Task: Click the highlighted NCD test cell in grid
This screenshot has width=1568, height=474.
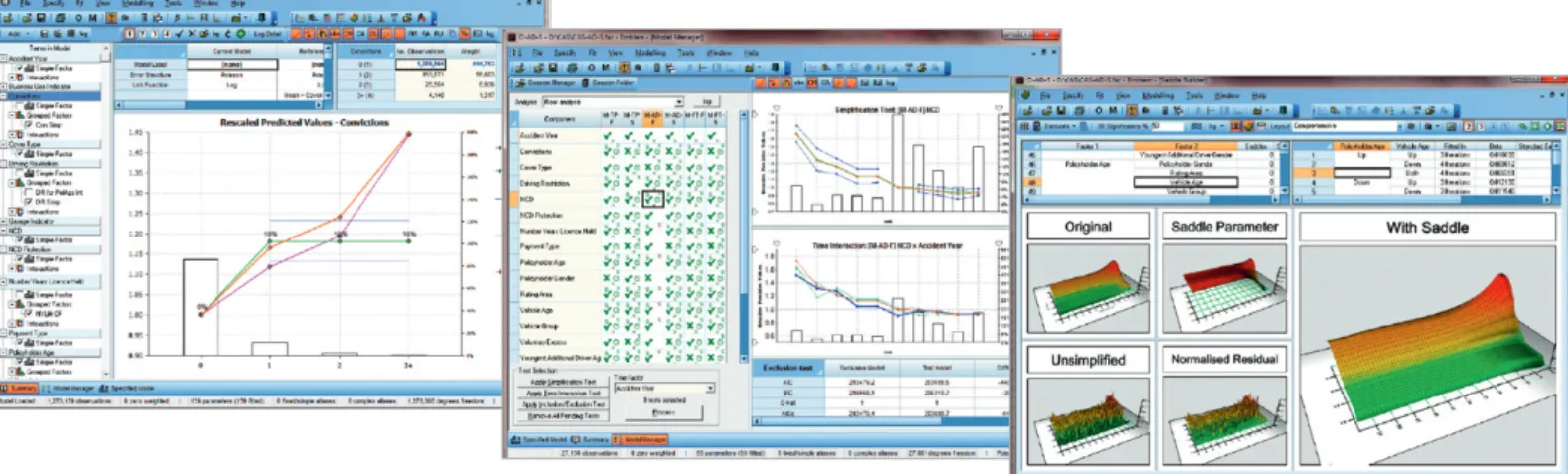Action: 651,199
